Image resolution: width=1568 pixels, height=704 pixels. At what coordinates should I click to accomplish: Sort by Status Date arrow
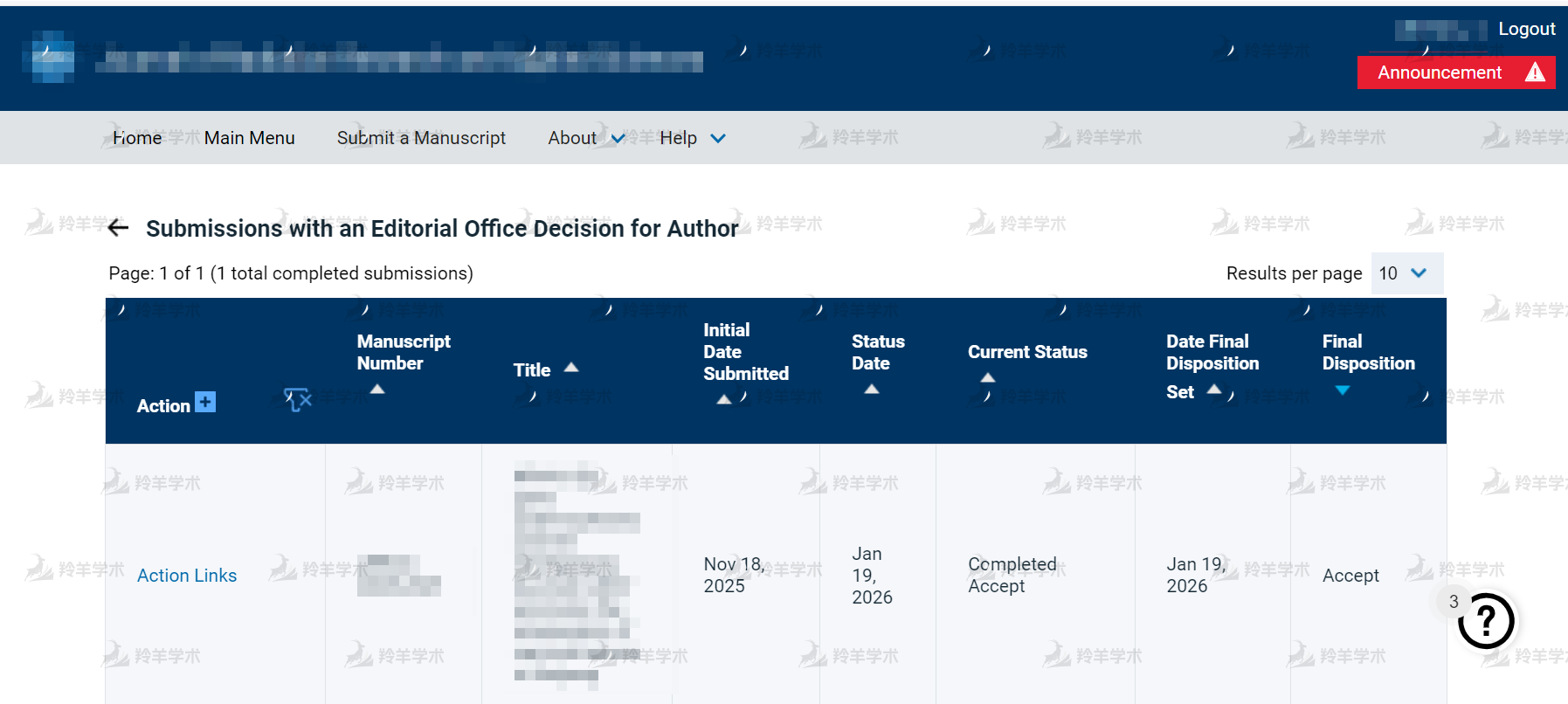[871, 390]
